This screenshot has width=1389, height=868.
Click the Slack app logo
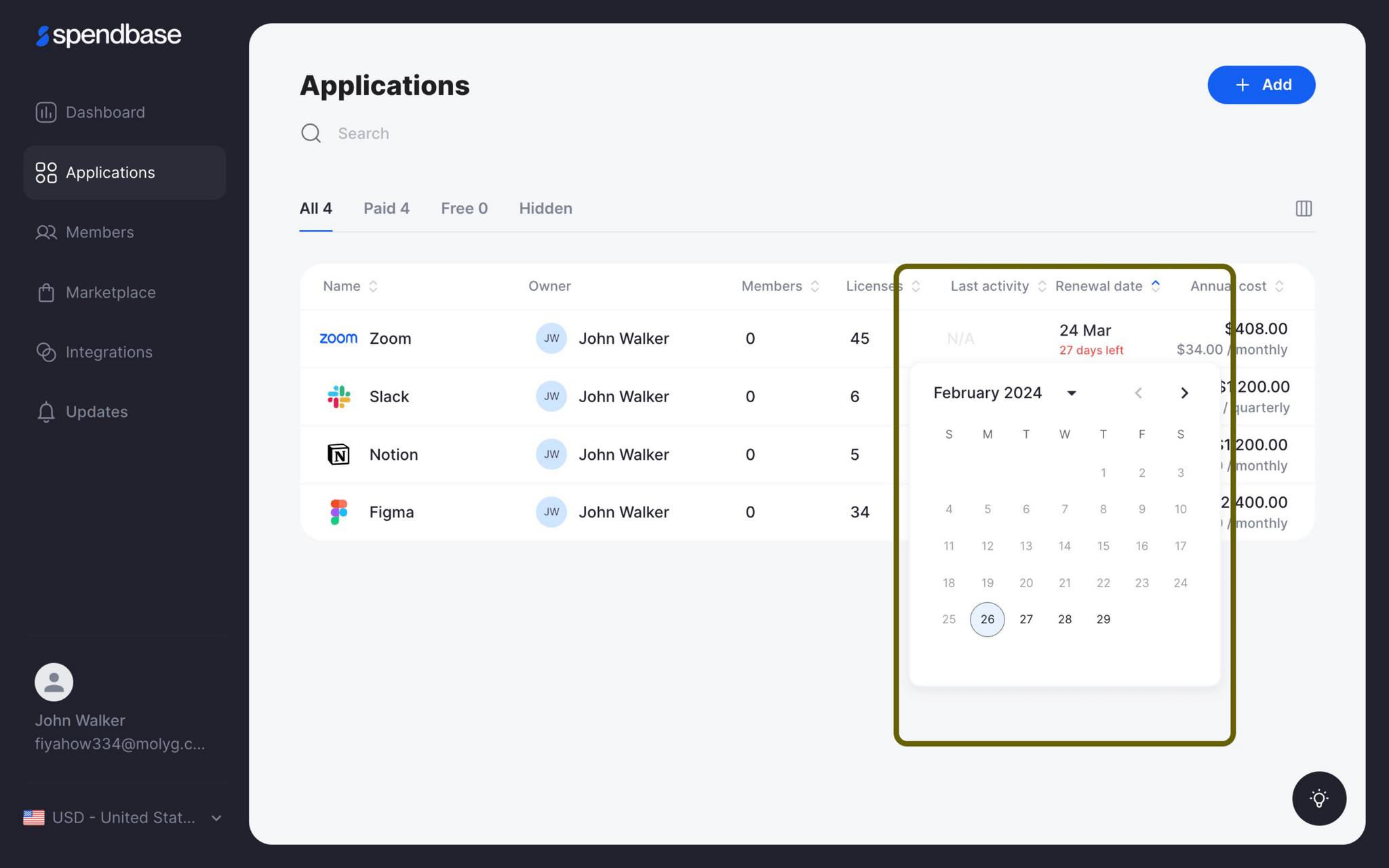[x=338, y=396]
